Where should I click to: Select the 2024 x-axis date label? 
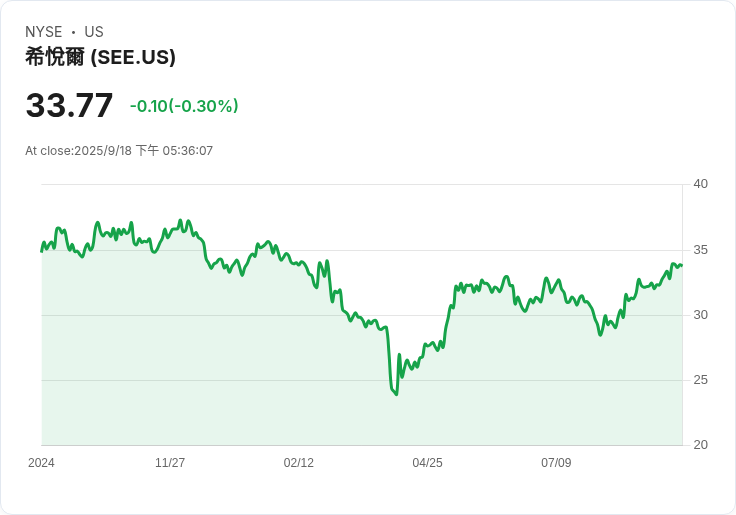coord(41,463)
